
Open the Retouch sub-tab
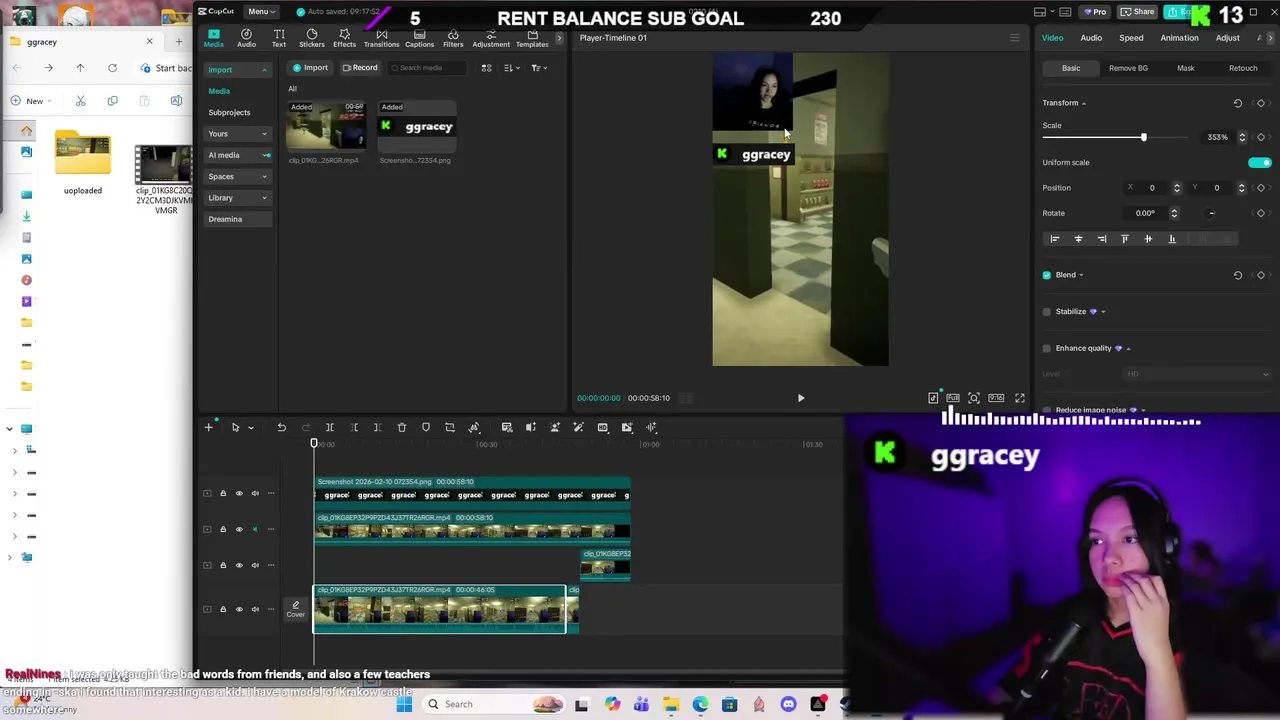(x=1243, y=68)
